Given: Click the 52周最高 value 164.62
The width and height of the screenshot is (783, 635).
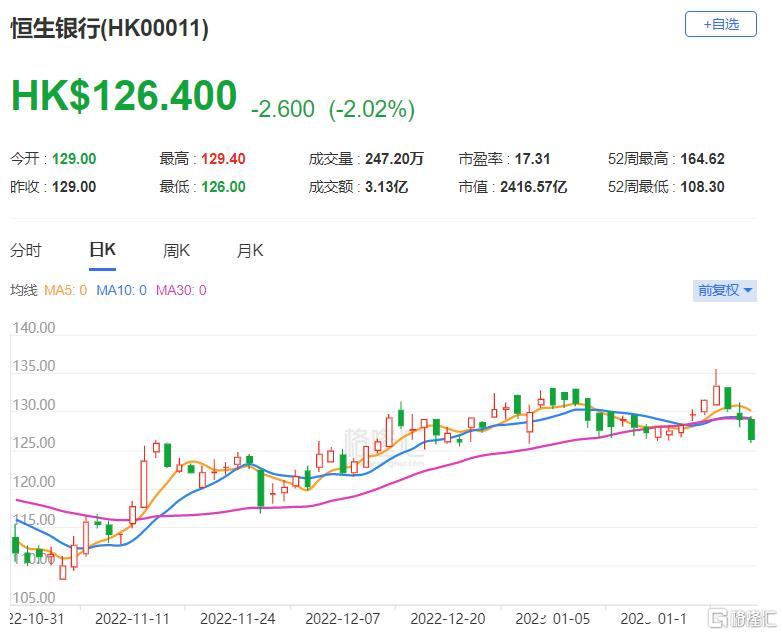Looking at the screenshot, I should click(x=702, y=159).
